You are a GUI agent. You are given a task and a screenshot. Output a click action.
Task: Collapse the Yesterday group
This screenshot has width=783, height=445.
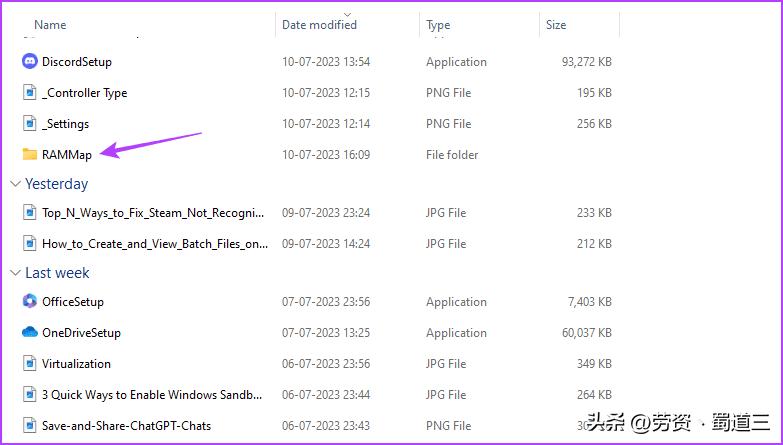[16, 184]
